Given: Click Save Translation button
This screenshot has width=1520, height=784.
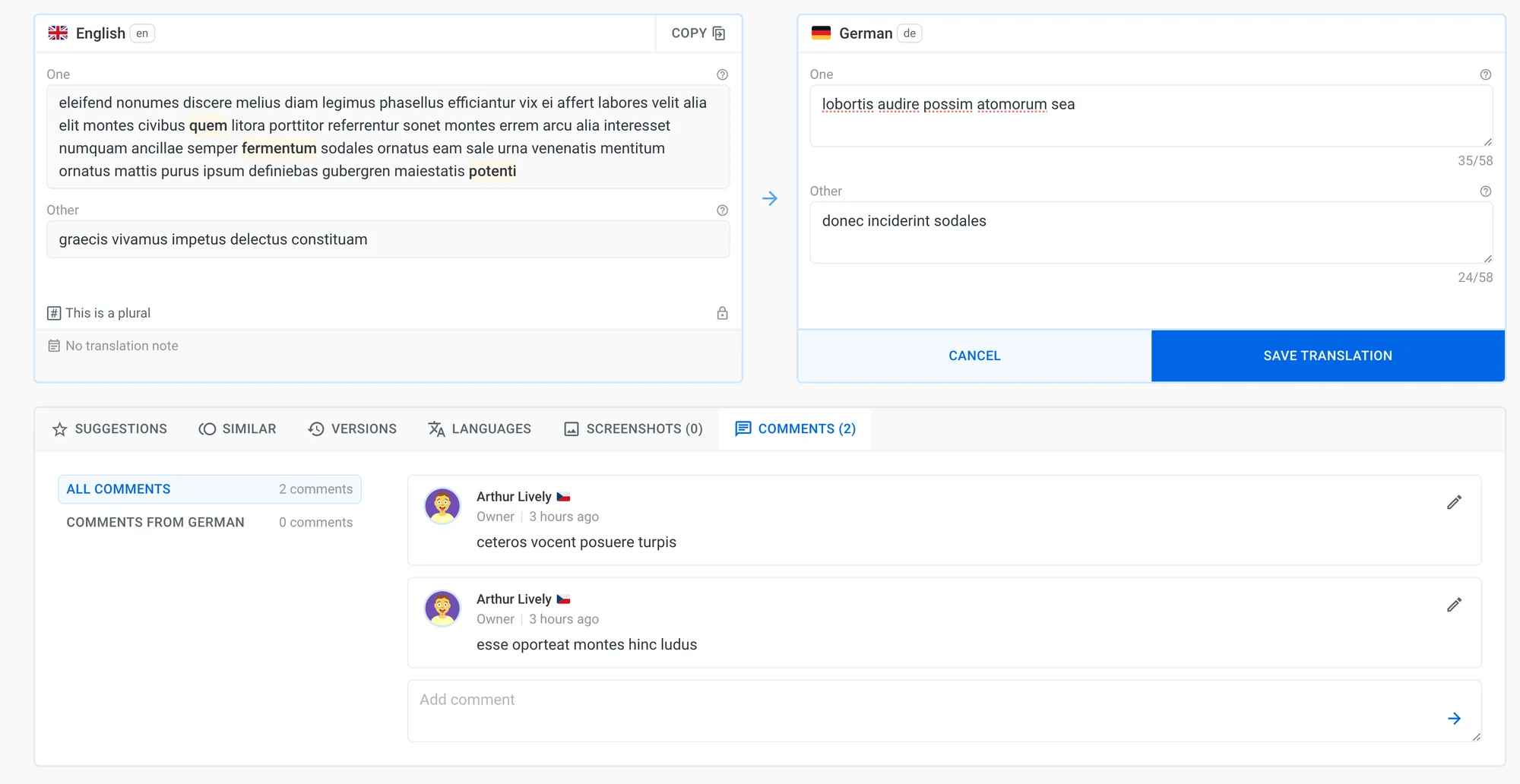Looking at the screenshot, I should [1328, 356].
